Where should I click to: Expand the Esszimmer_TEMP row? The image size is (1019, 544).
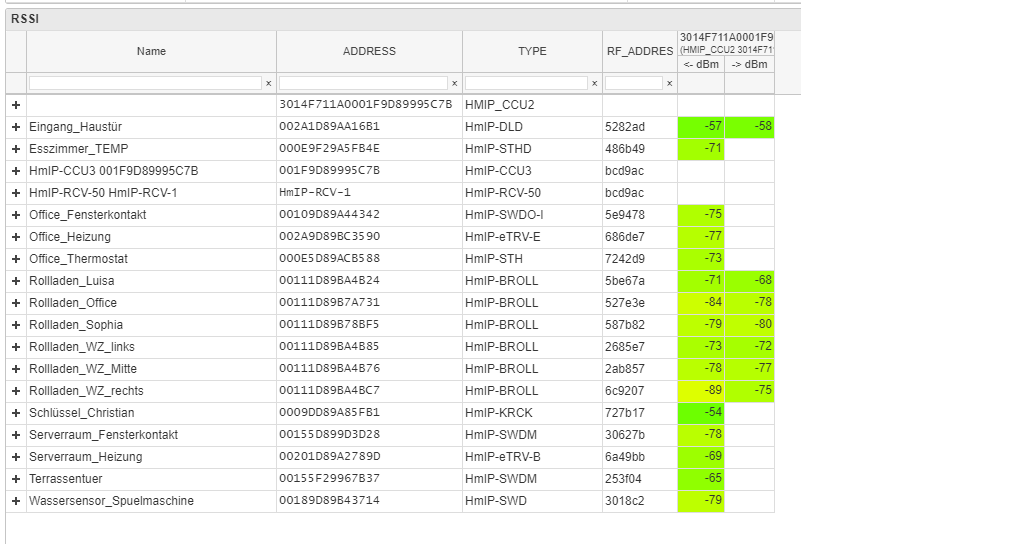click(16, 149)
